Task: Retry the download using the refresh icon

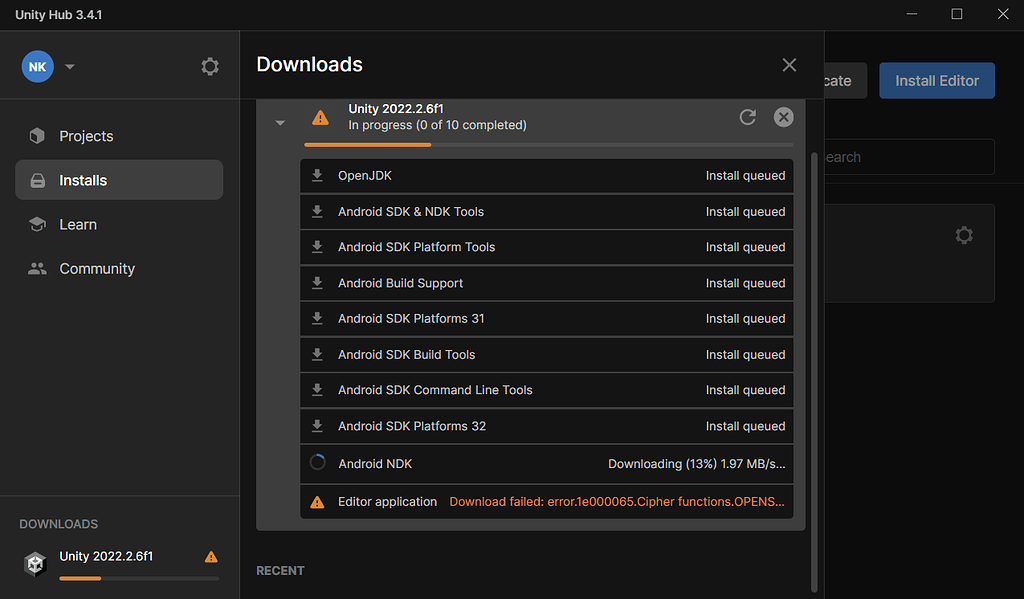Action: tap(747, 117)
